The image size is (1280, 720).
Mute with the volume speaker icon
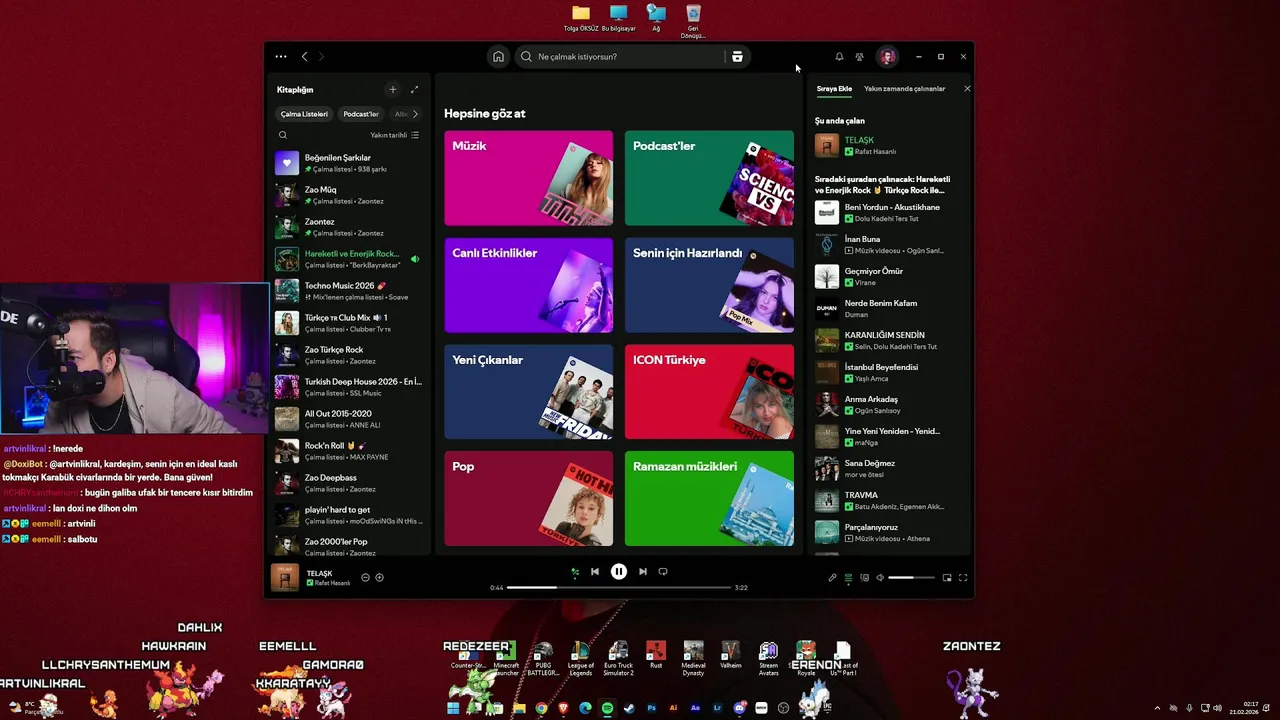click(880, 578)
